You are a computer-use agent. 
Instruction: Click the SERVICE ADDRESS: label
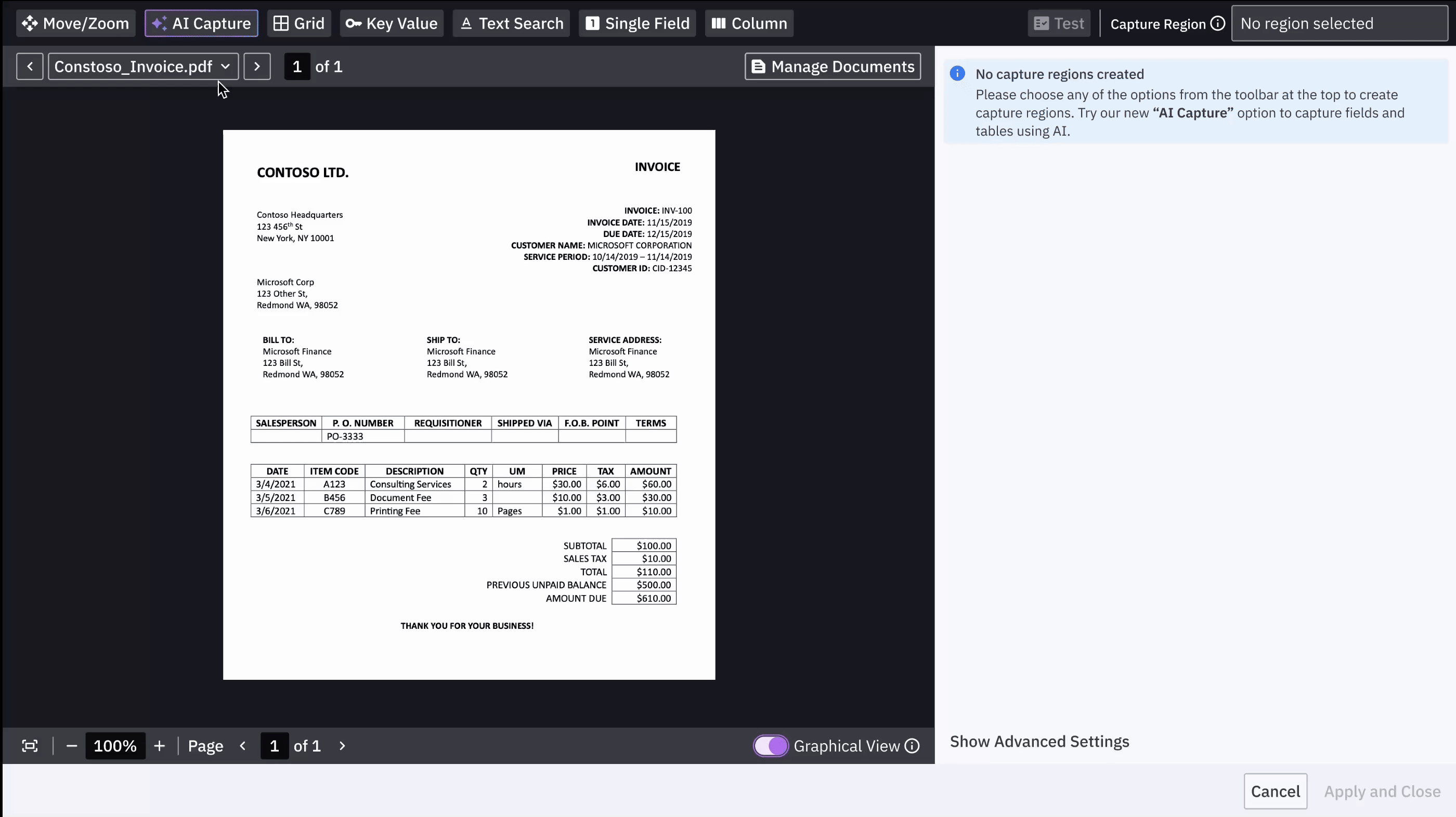pos(625,340)
